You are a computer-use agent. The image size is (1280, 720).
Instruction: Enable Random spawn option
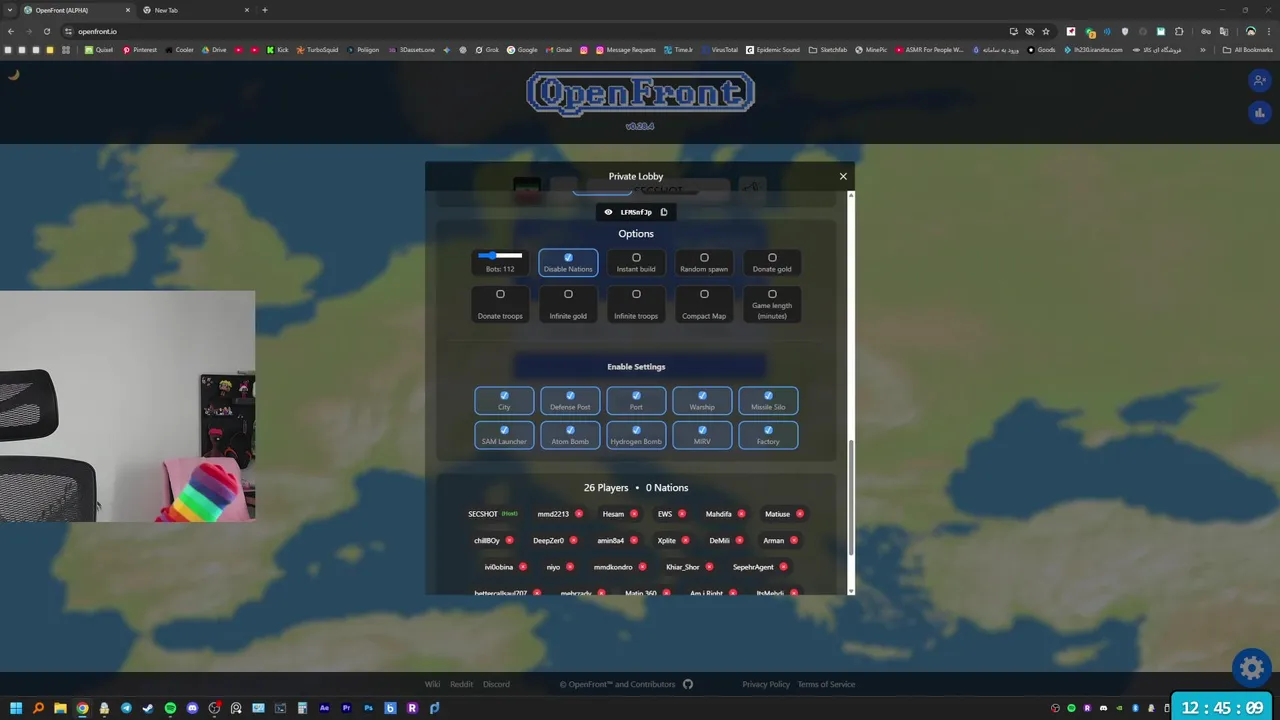point(704,262)
